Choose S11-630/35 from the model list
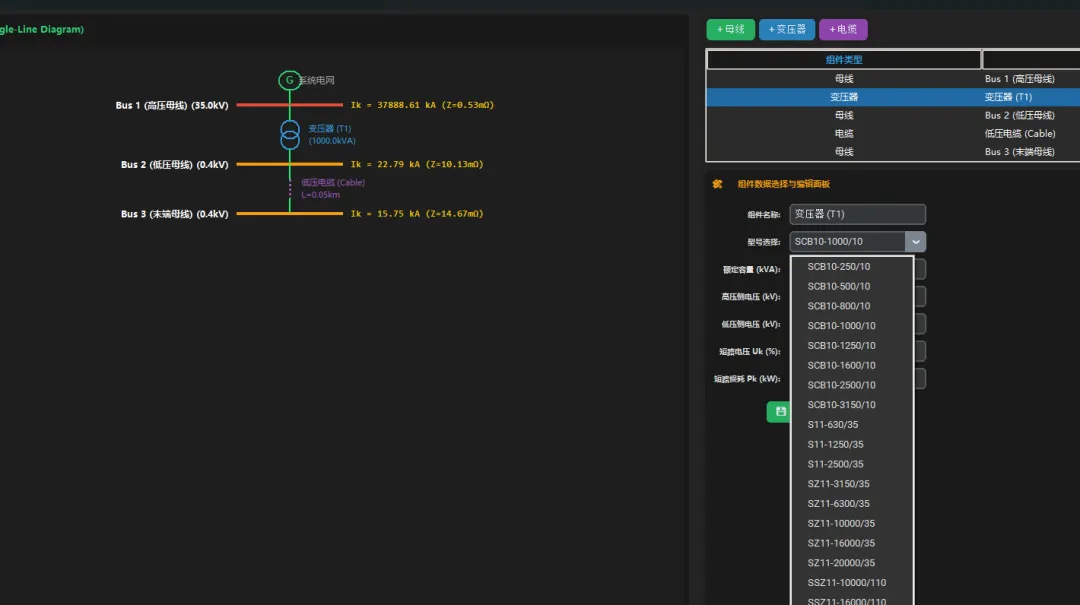Image resolution: width=1080 pixels, height=605 pixels. coord(852,424)
